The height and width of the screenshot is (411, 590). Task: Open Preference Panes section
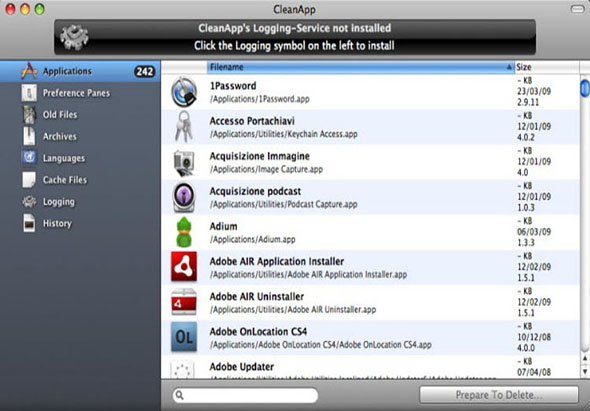[x=76, y=93]
